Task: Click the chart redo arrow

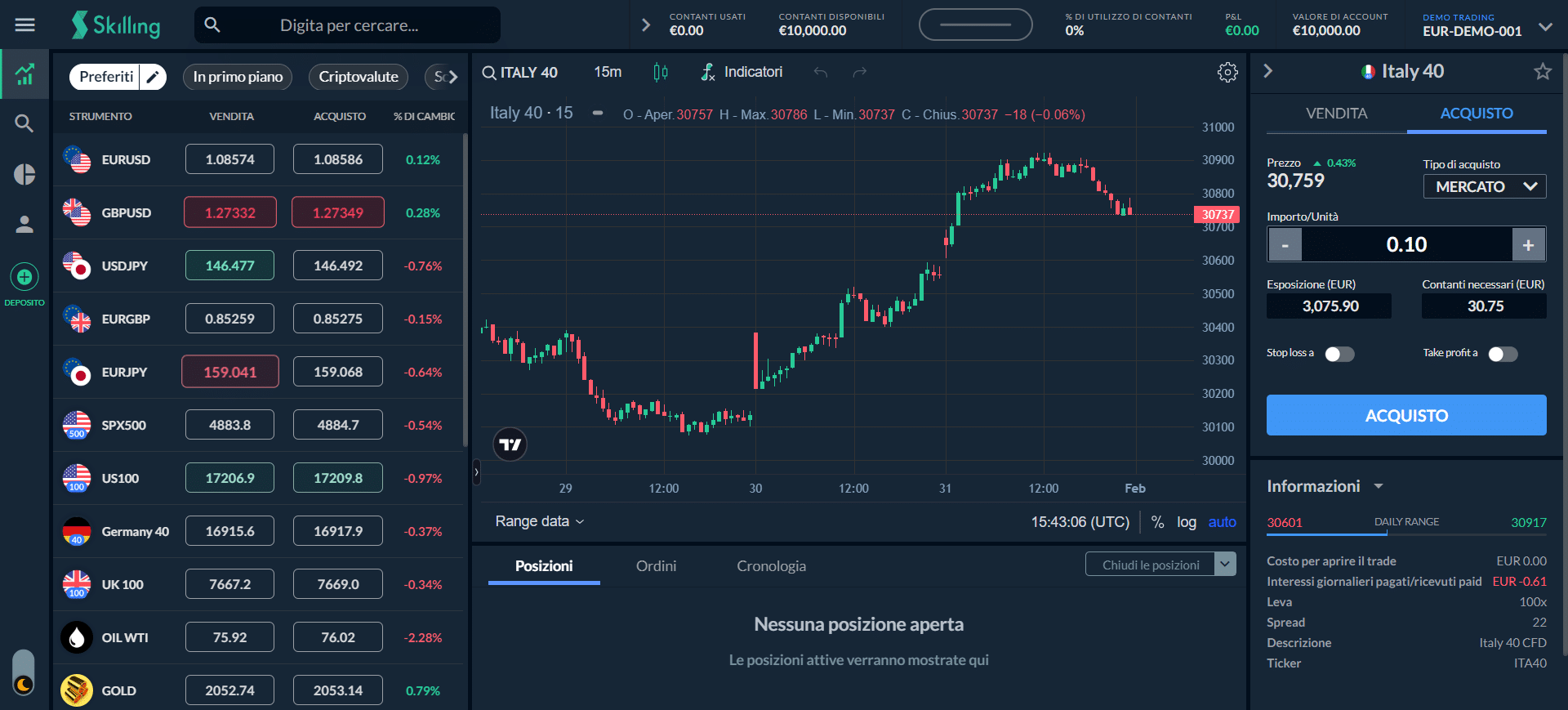Action: click(860, 73)
